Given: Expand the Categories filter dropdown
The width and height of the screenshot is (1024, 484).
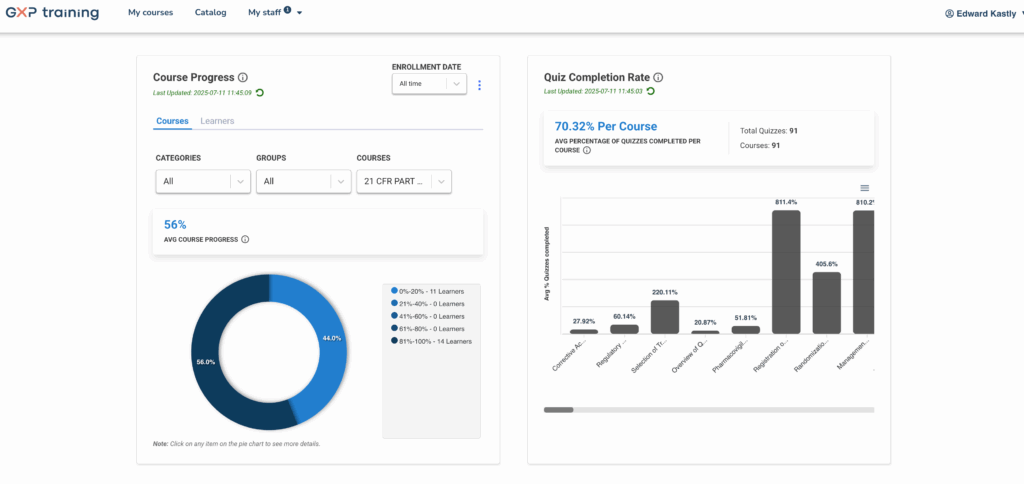Looking at the screenshot, I should tap(202, 181).
